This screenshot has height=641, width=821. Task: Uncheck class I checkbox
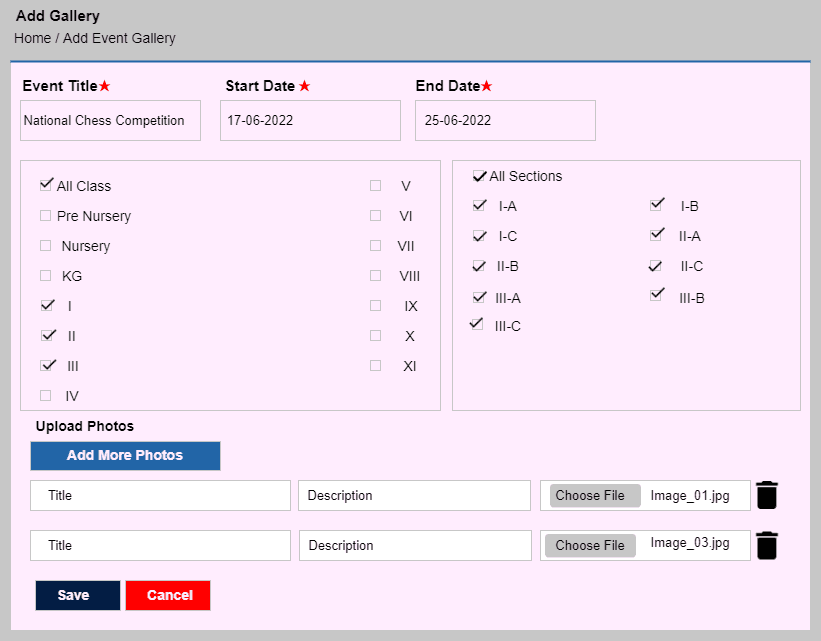47,305
